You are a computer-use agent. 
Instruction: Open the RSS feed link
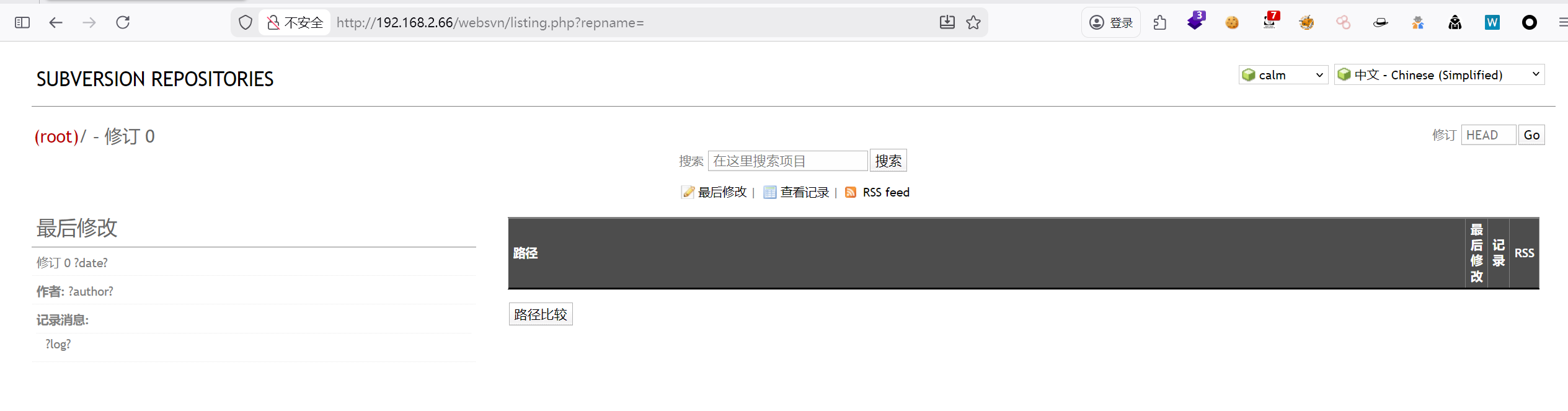coord(885,192)
